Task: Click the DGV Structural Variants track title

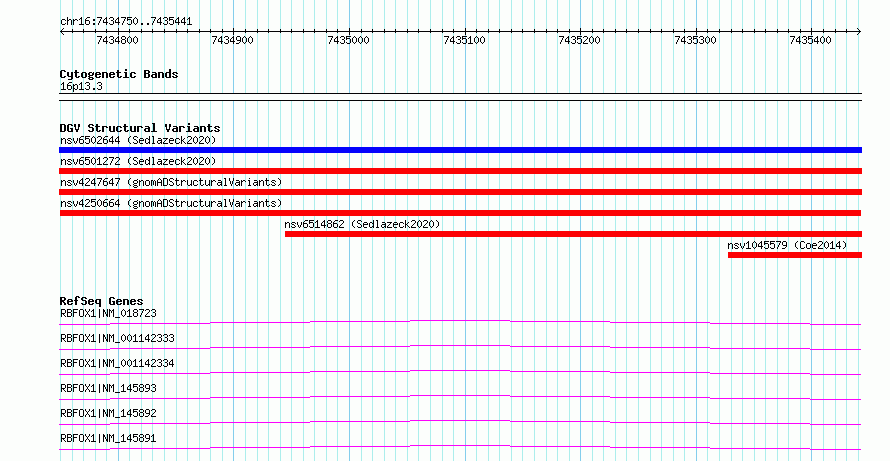Action: click(140, 128)
